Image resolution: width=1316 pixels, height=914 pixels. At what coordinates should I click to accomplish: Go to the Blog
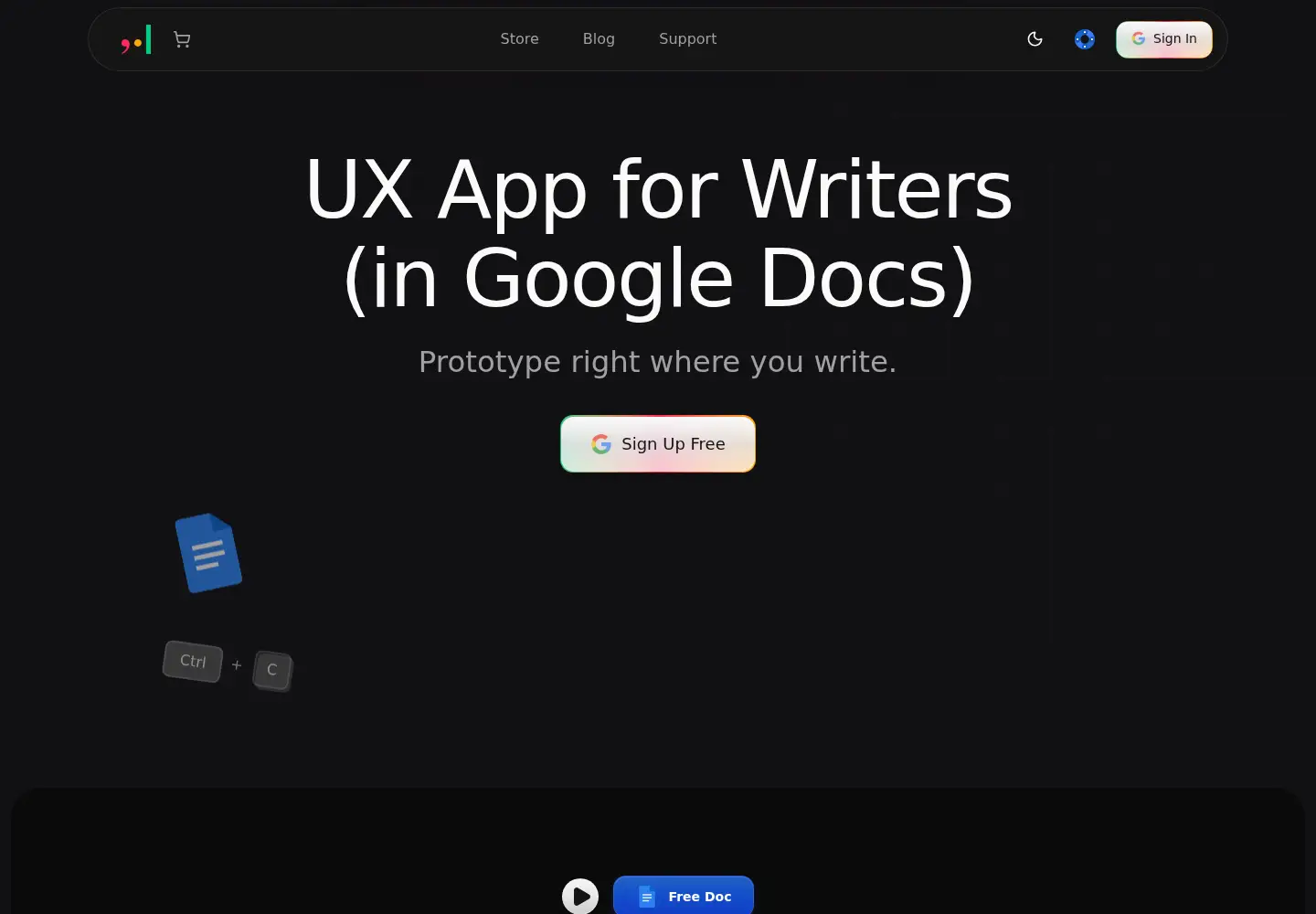click(x=599, y=39)
